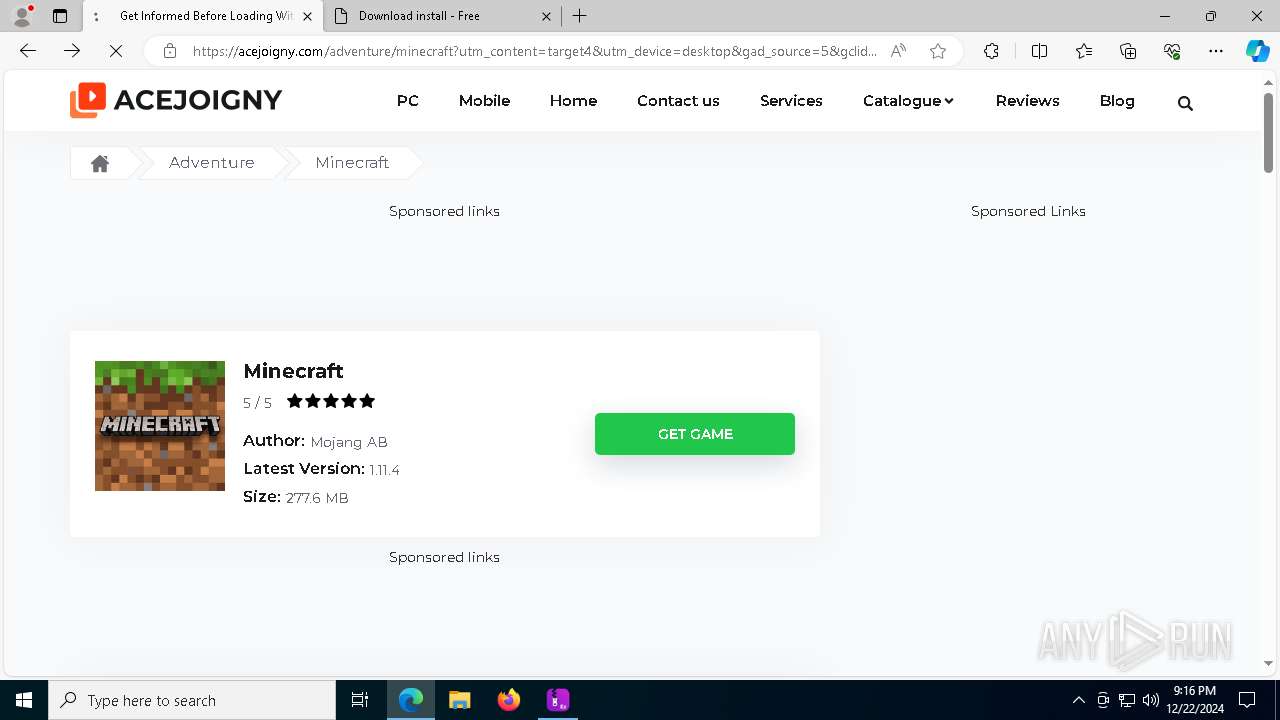Click the taskbar search box
The image size is (1280, 720).
tap(192, 700)
